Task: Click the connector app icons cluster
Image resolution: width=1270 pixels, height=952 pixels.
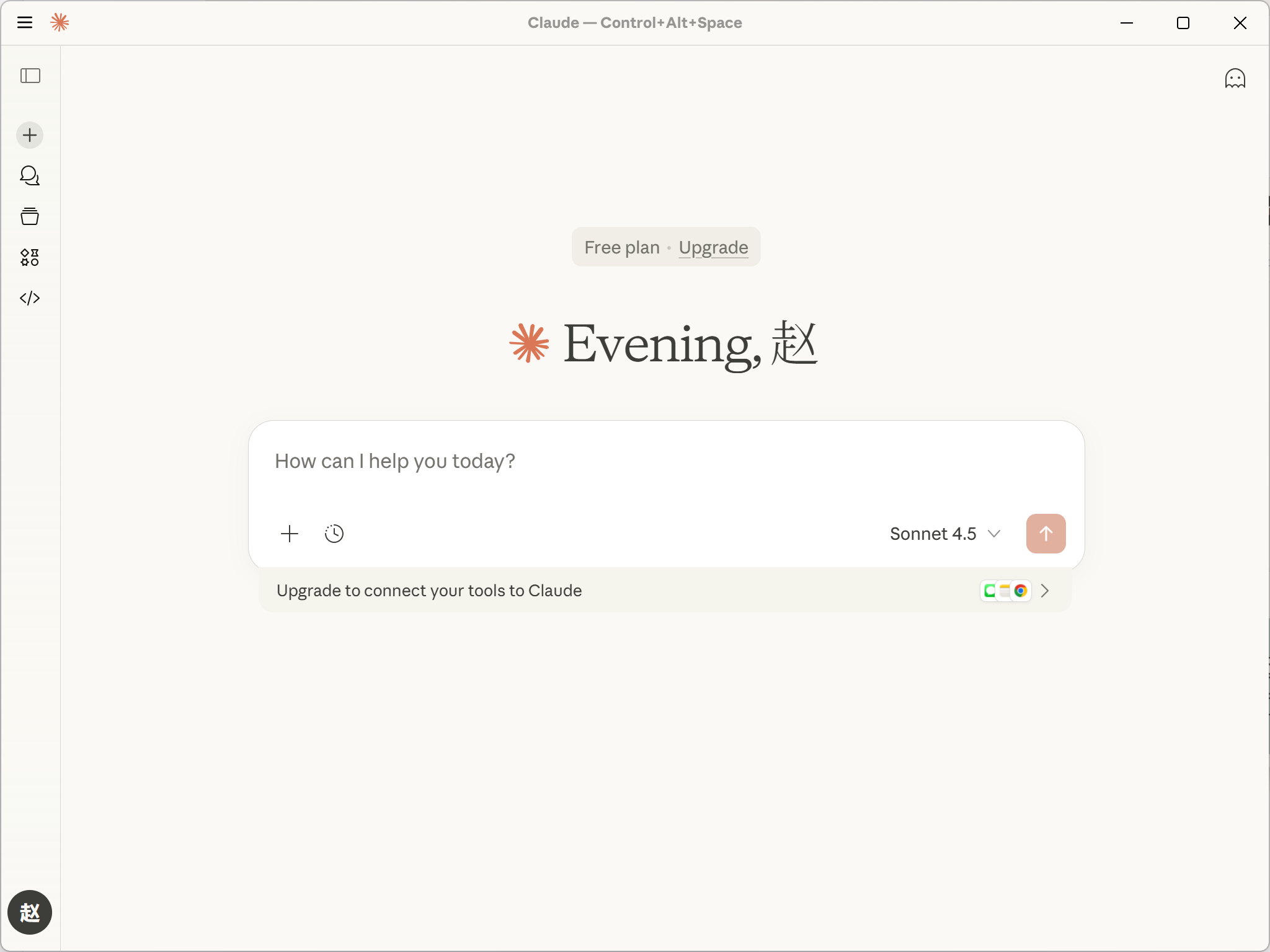Action: 1005,591
